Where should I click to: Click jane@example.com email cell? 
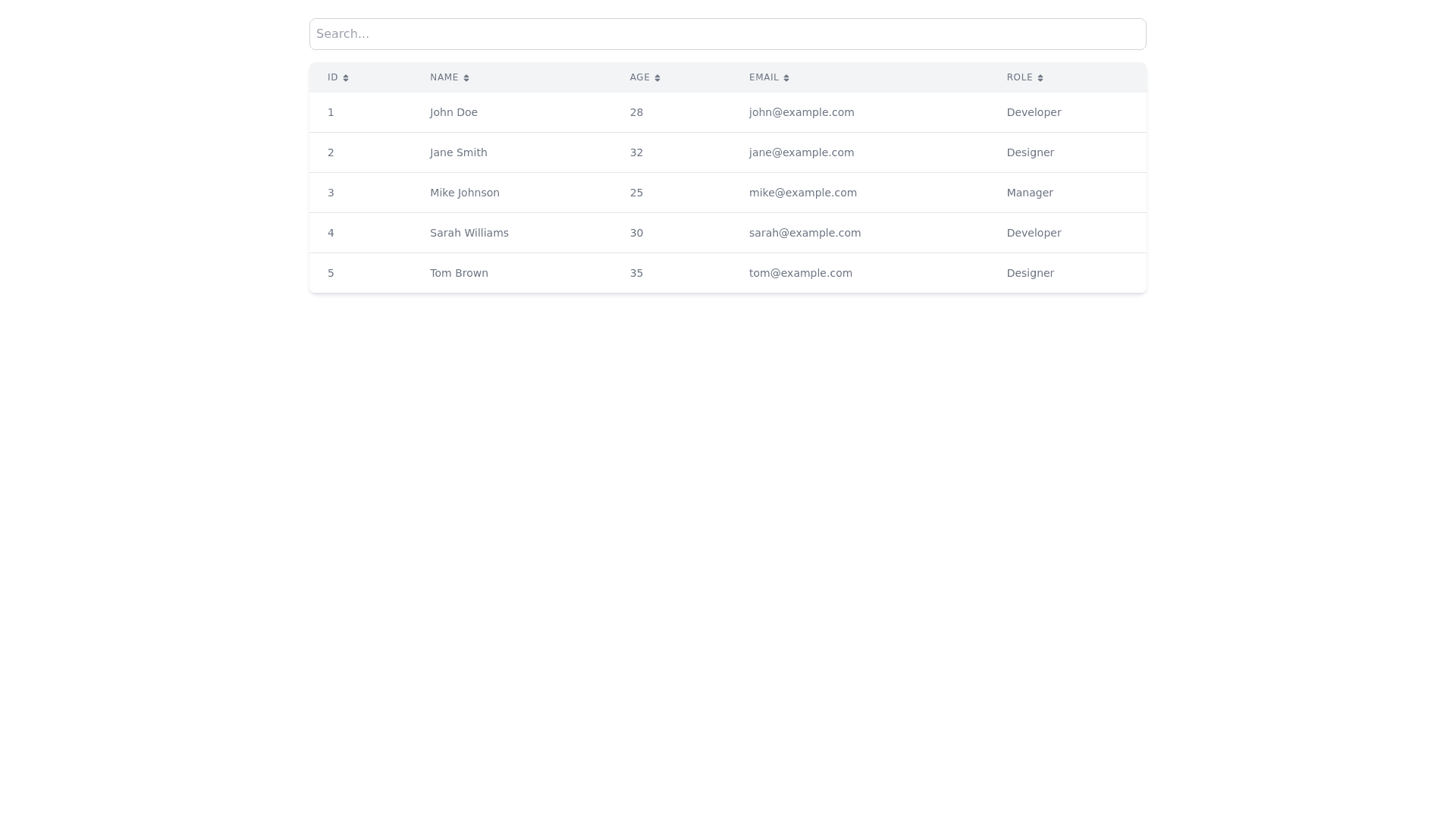tap(801, 152)
